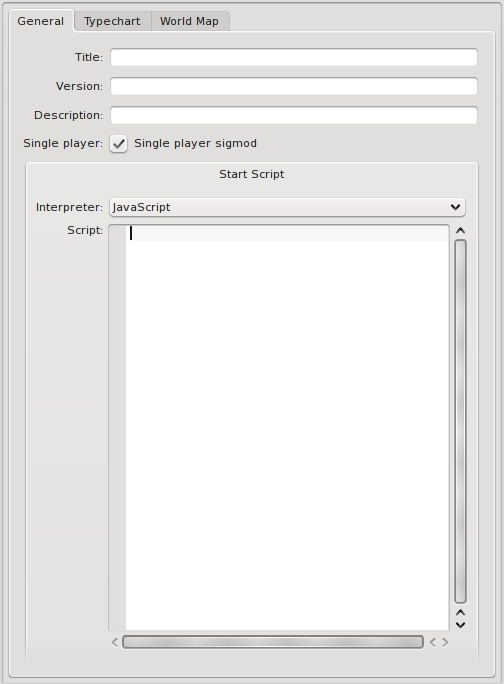This screenshot has width=504, height=684.
Task: Click inside the Script editor area
Action: (287, 428)
